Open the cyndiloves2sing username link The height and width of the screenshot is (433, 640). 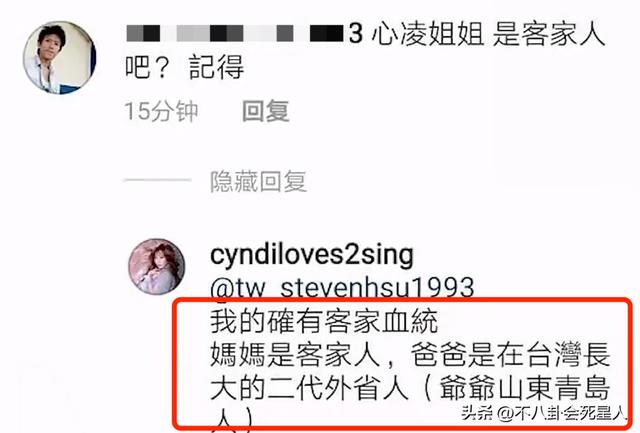pos(312,255)
